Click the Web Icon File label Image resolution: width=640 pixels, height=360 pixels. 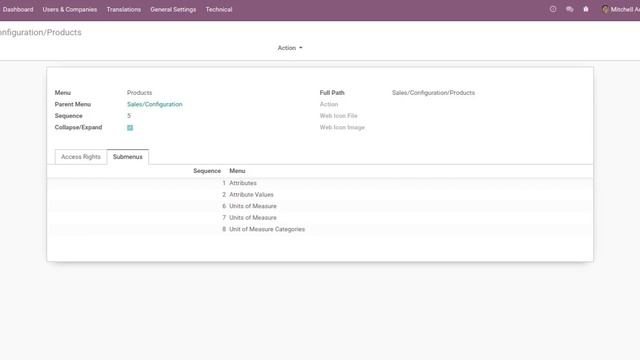[338, 116]
